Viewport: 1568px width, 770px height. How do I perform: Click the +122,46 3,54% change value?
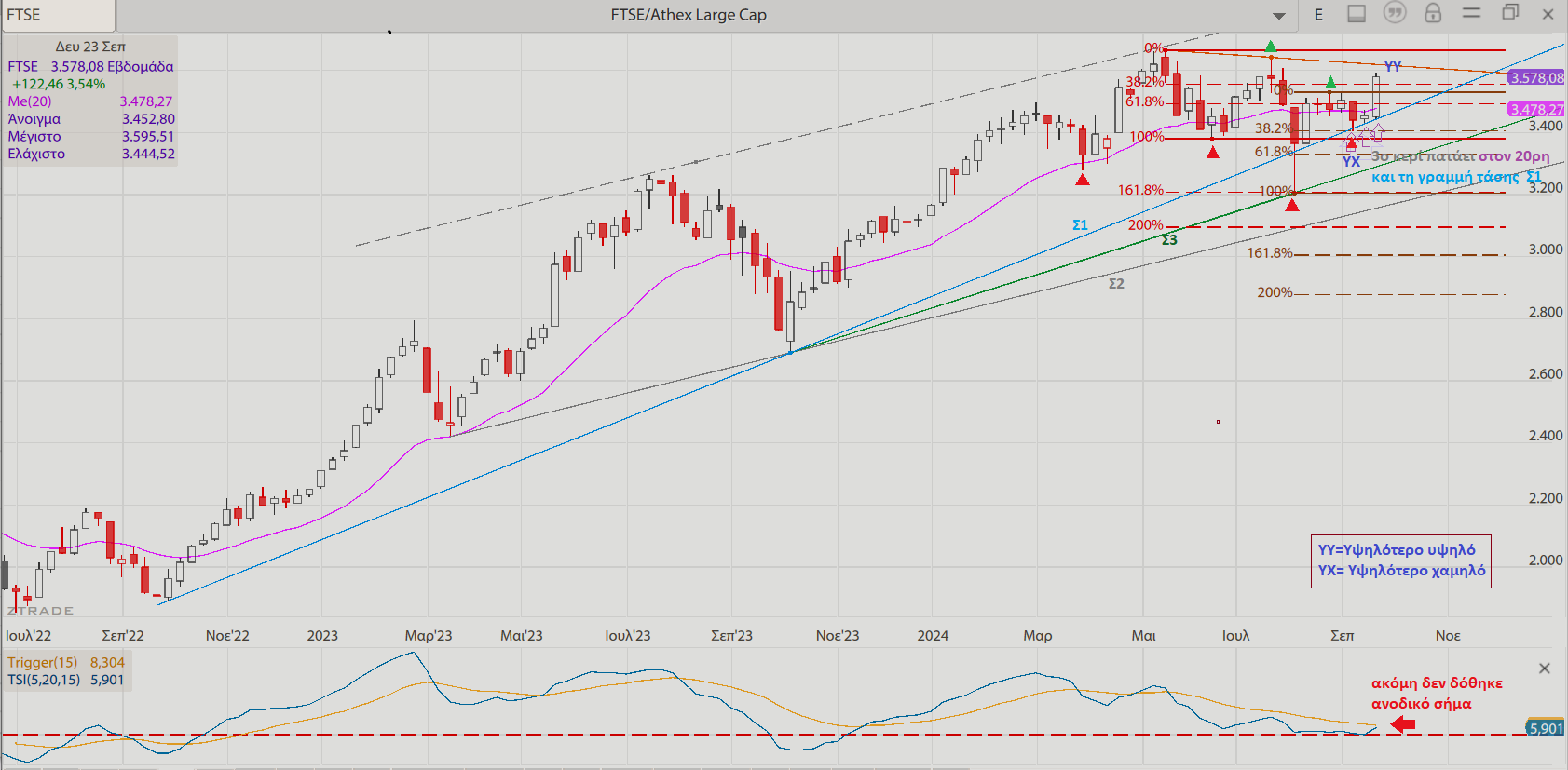(59, 85)
